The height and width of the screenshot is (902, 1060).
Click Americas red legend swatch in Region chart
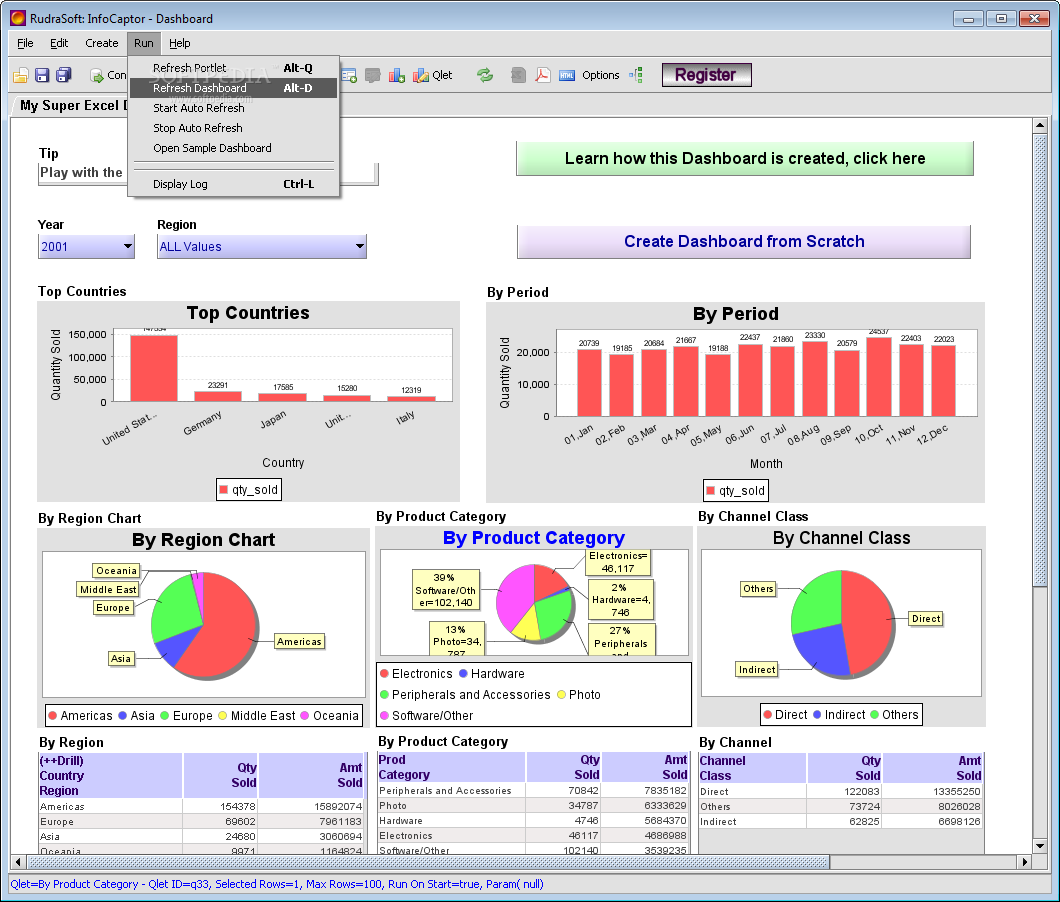tap(53, 715)
